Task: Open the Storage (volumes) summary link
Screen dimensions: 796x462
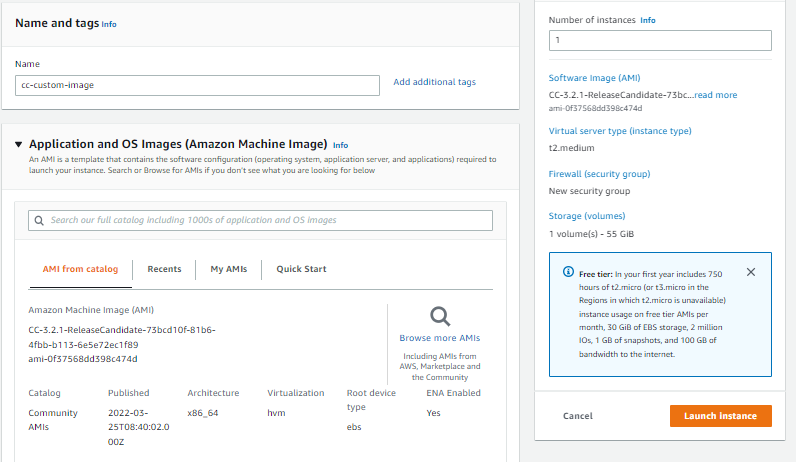Action: click(587, 216)
